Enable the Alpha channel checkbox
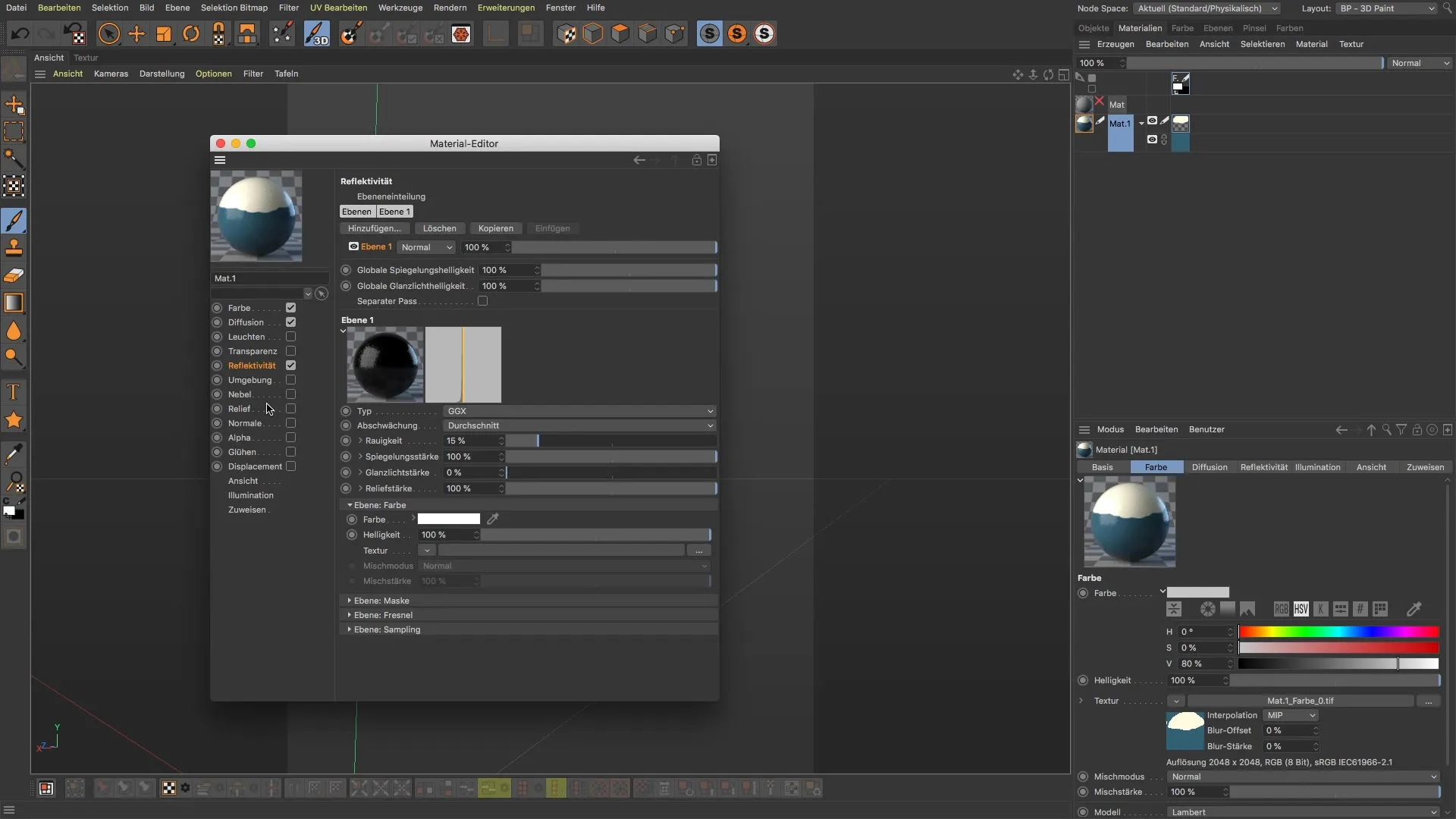This screenshot has height=819, width=1456. [x=290, y=438]
